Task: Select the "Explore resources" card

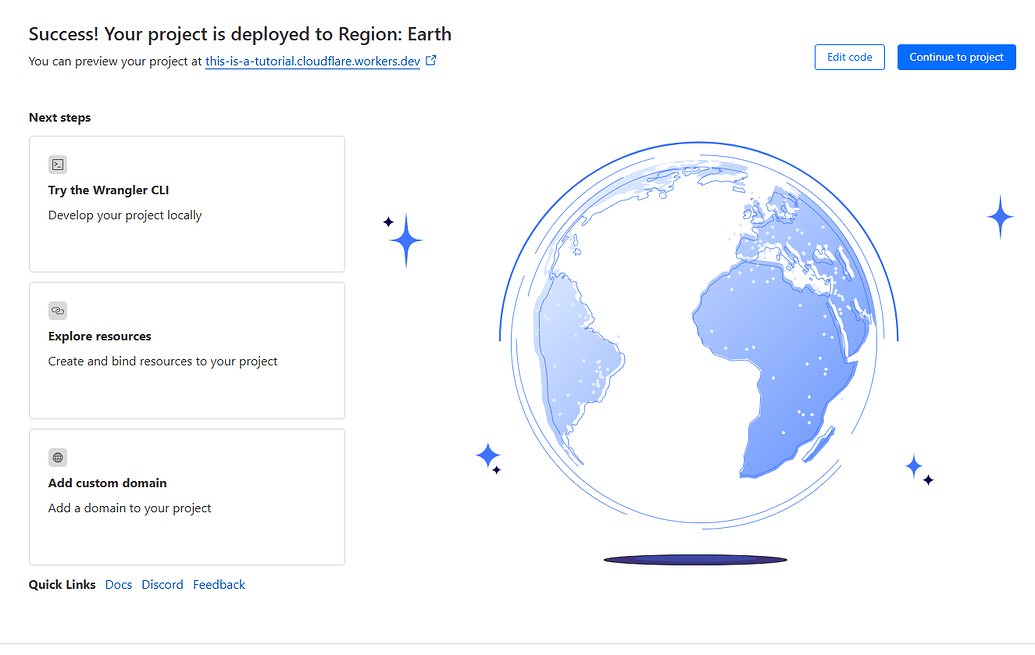Action: 187,350
